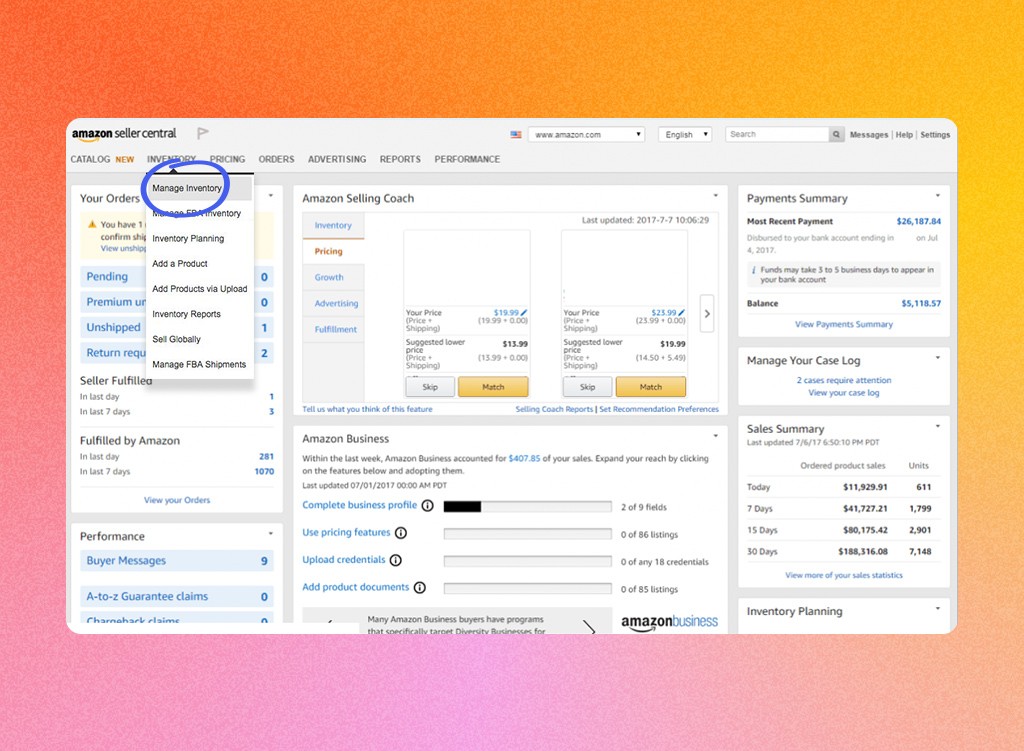Switch to Inventory tab in Selling Coach
The image size is (1024, 751).
(x=333, y=225)
